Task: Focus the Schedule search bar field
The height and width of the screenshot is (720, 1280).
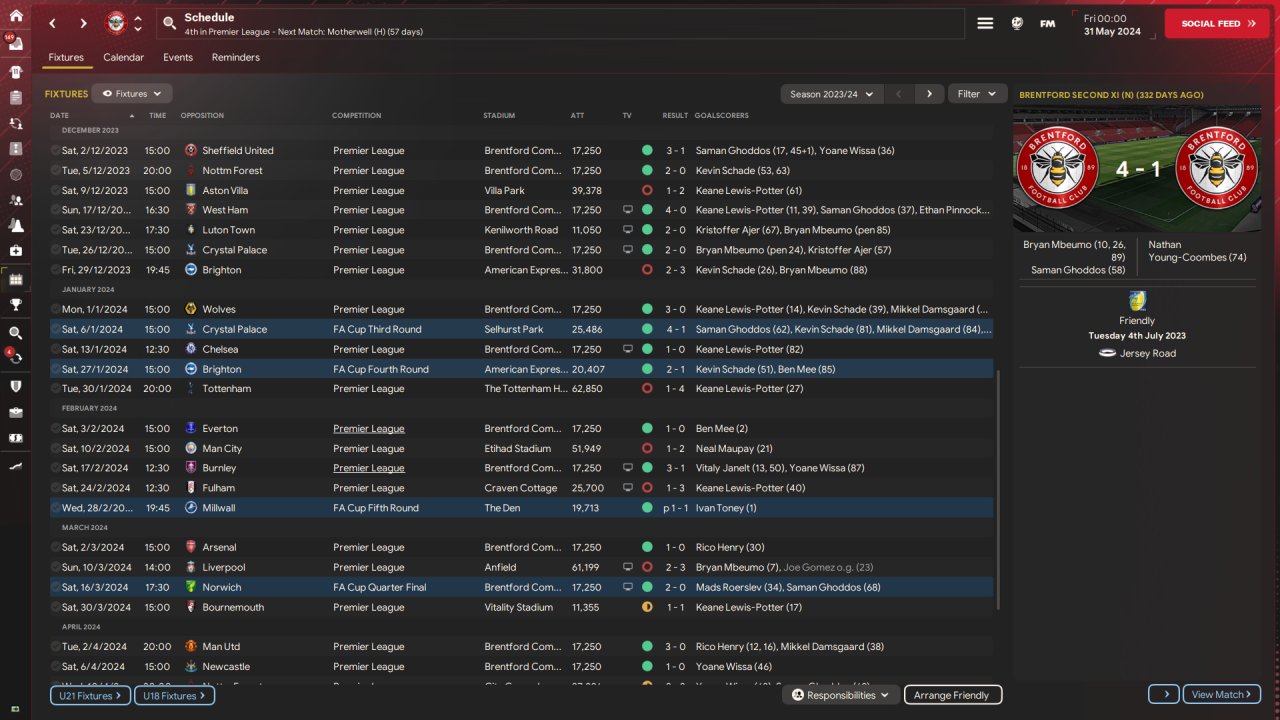Action: (x=560, y=23)
